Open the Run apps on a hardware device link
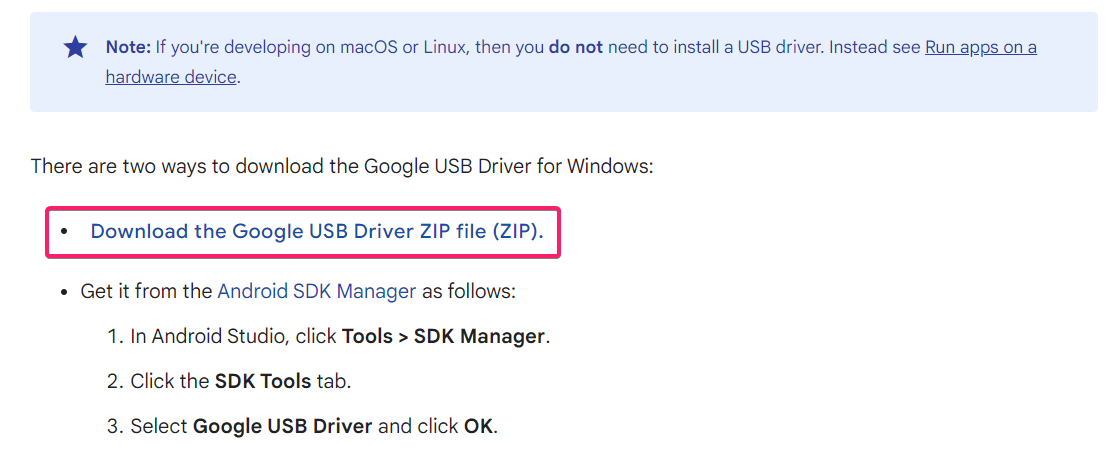1117x451 pixels. pos(980,47)
